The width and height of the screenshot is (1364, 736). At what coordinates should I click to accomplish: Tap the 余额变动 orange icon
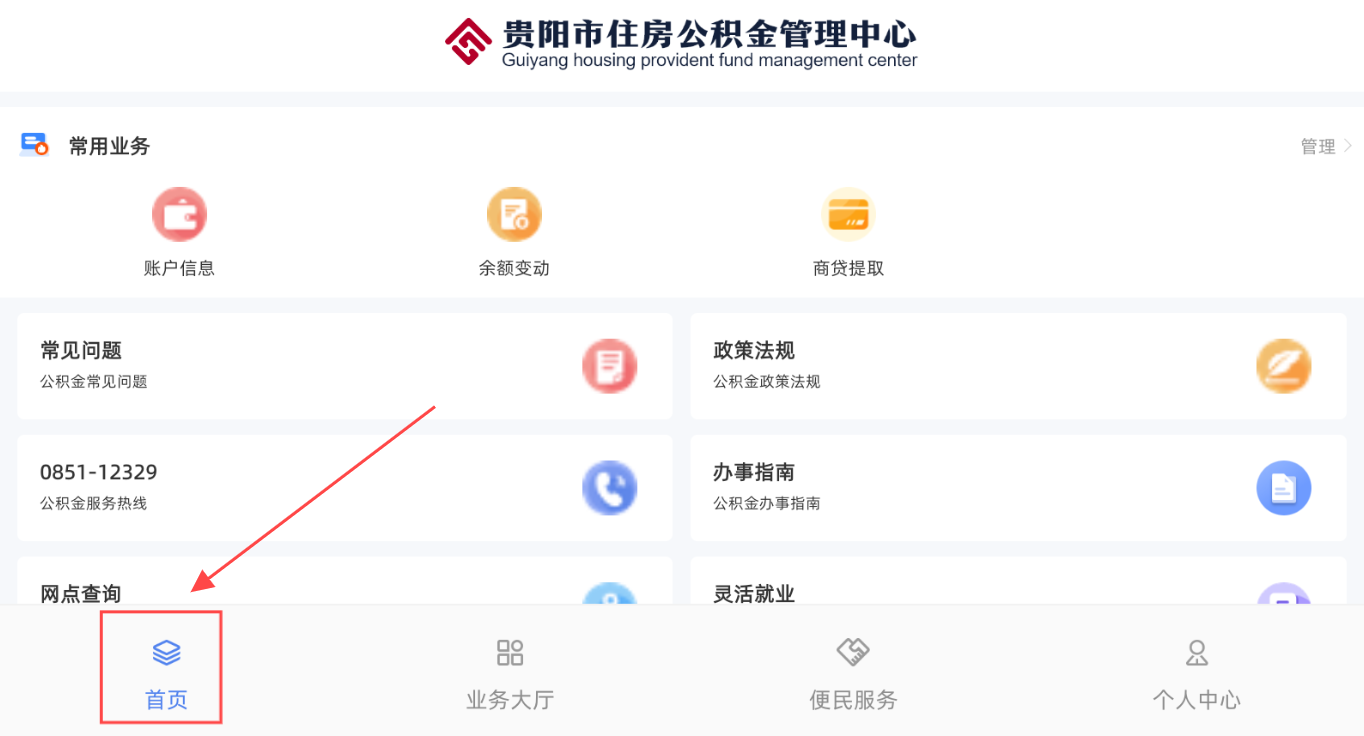pos(514,214)
